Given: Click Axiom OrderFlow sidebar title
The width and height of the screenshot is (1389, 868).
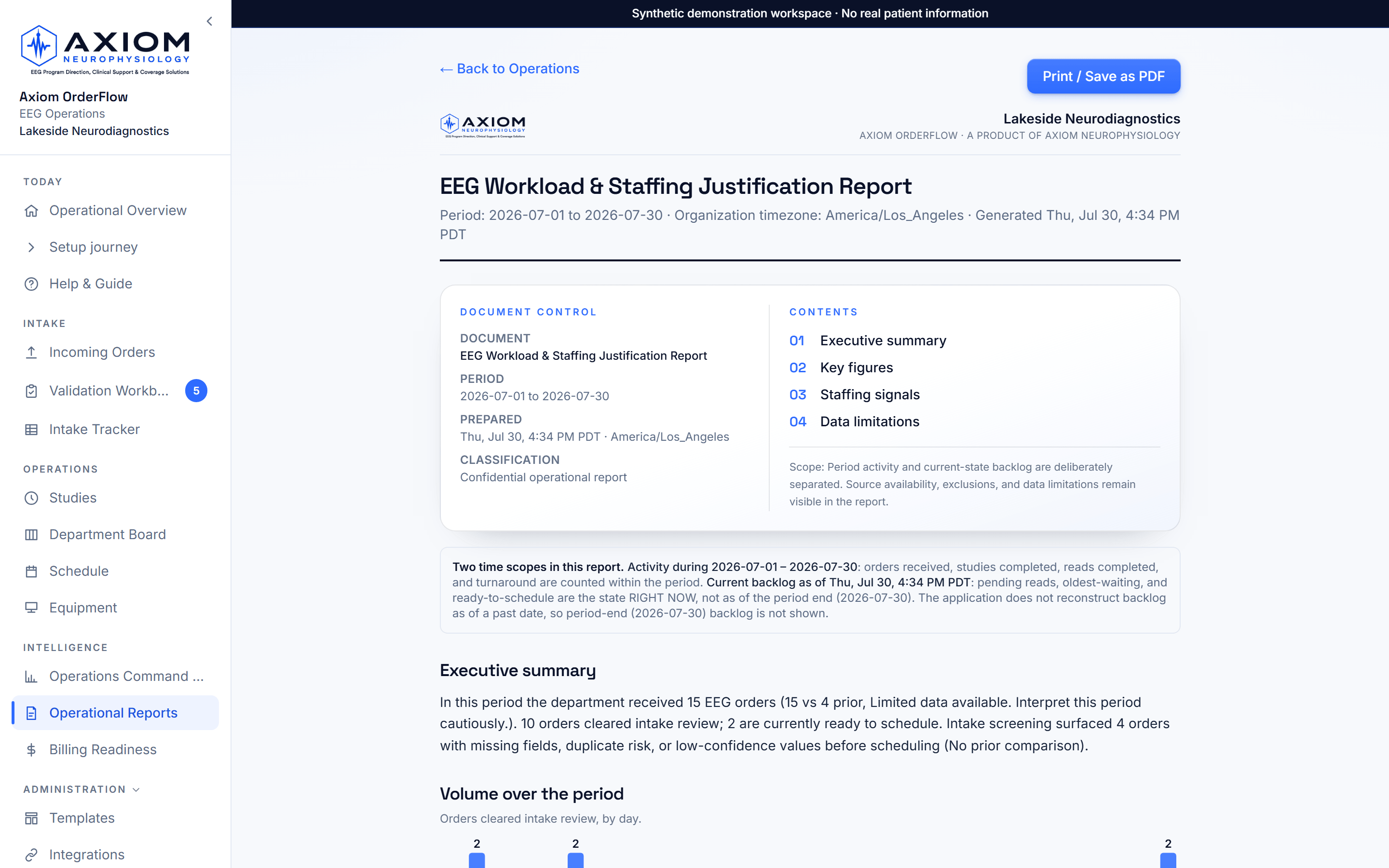Looking at the screenshot, I should tap(73, 97).
